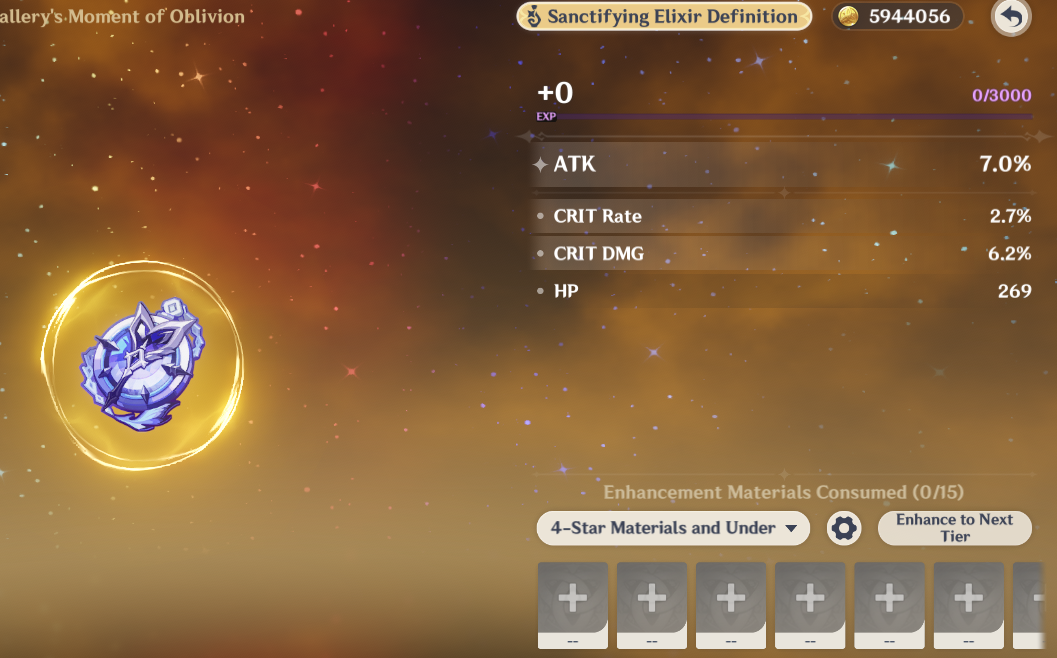Click the back arrow return button
The width and height of the screenshot is (1057, 658).
click(1010, 16)
